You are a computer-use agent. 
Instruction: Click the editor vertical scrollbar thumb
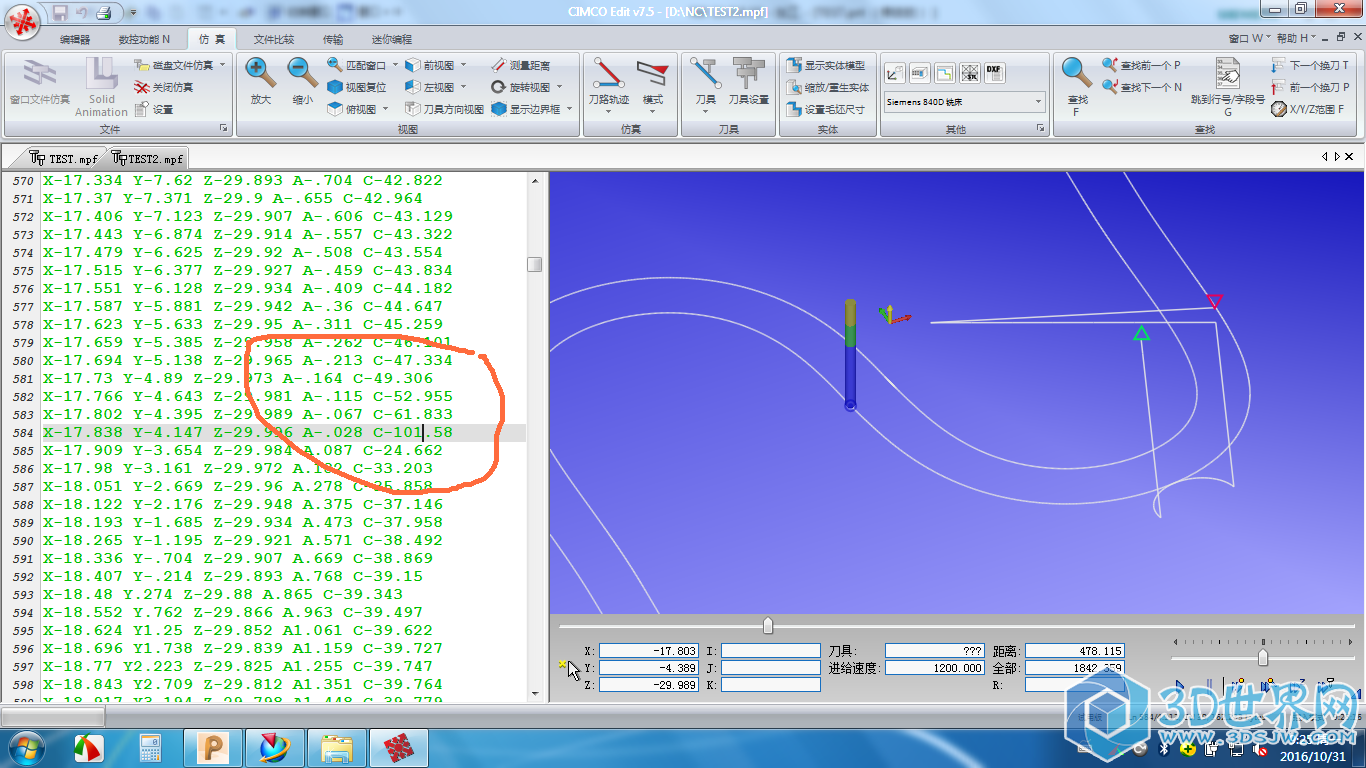coord(535,265)
